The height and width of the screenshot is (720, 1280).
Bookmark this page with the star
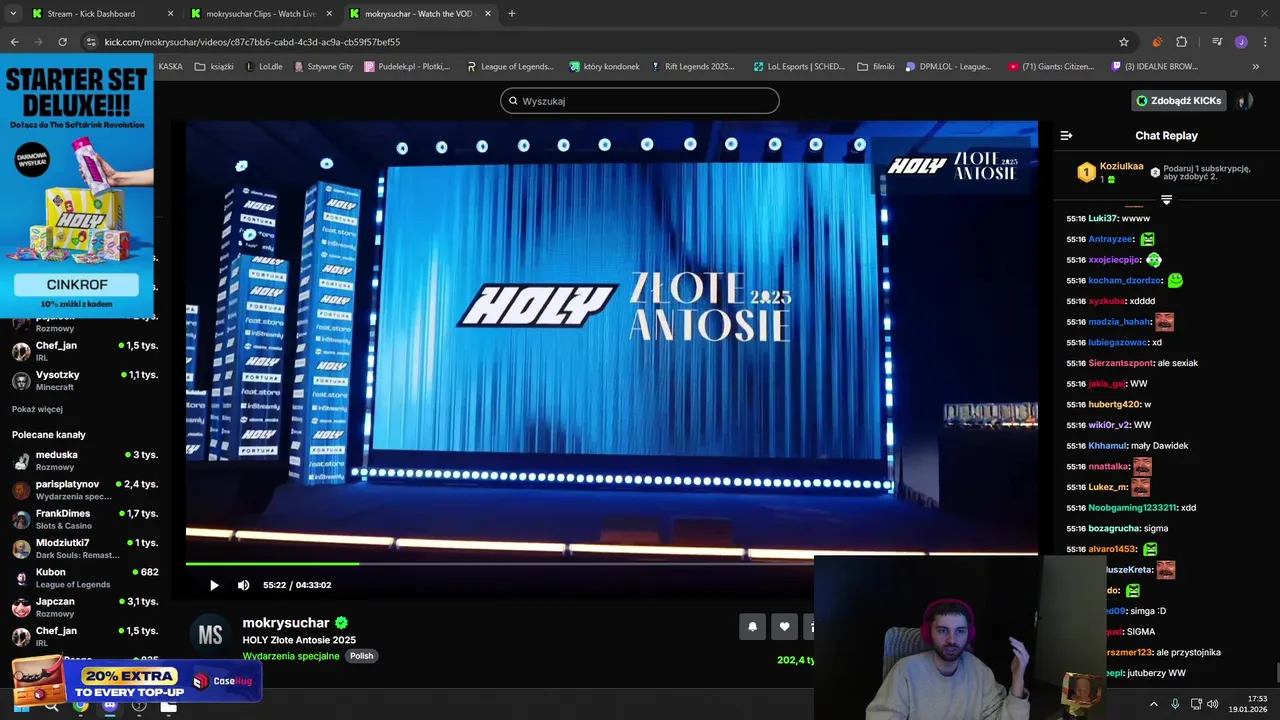click(x=1124, y=42)
